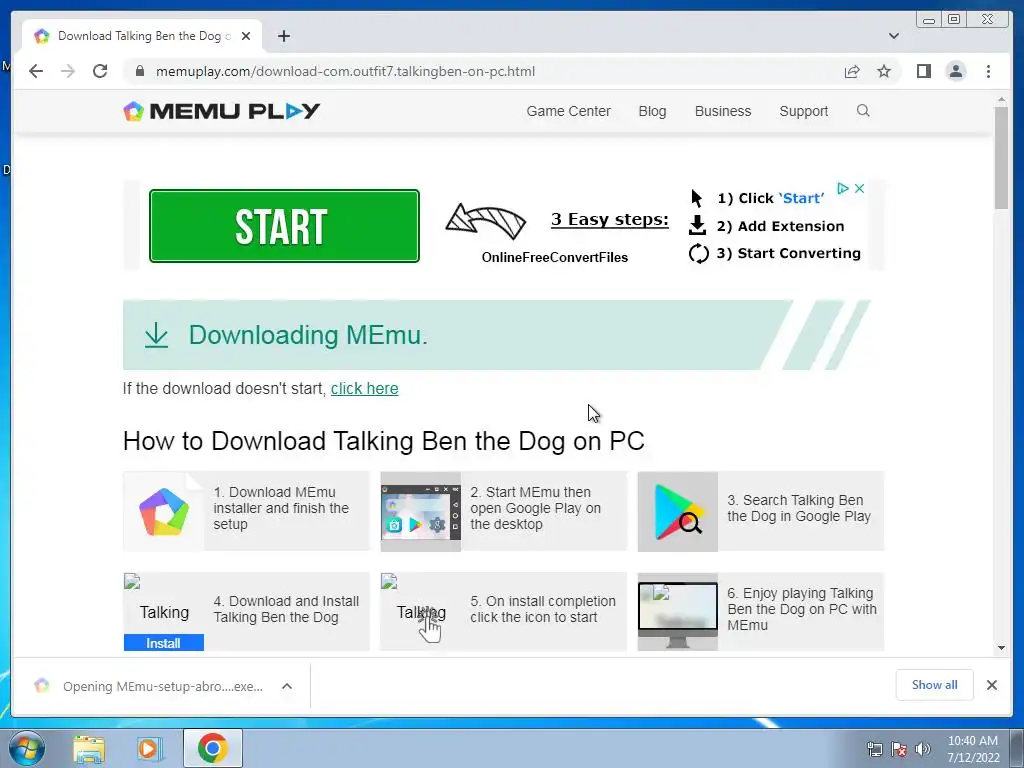Click the green START ad button
This screenshot has width=1024, height=768.
pyautogui.click(x=284, y=226)
